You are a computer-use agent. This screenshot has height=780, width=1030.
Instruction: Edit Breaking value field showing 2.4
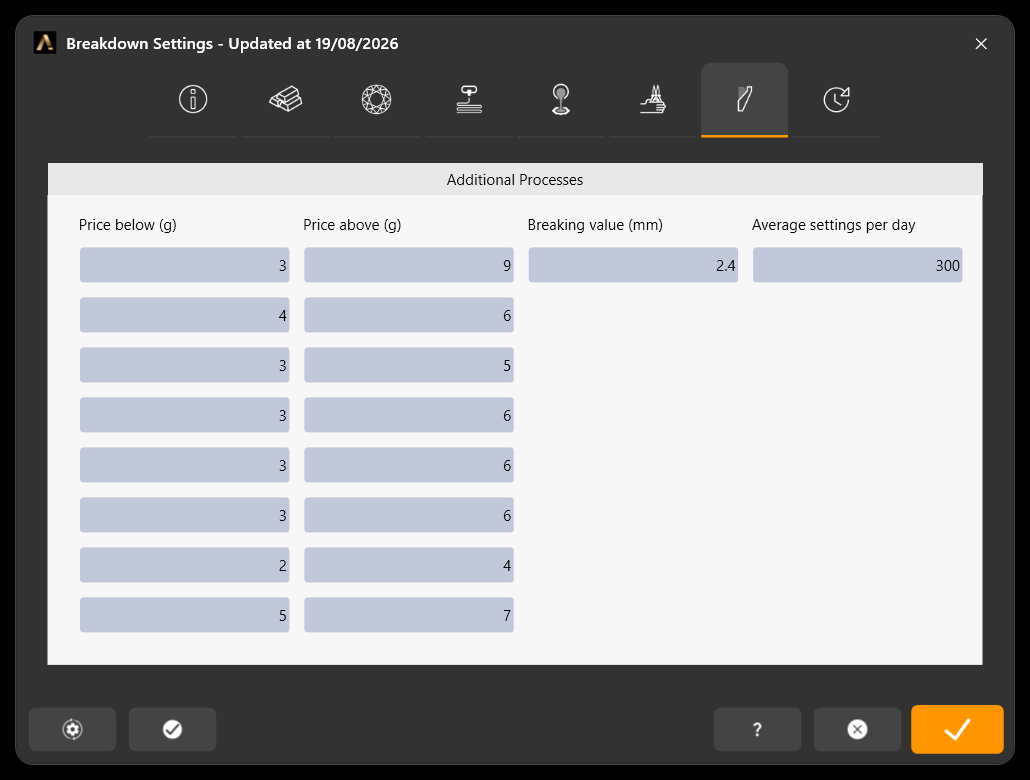pyautogui.click(x=633, y=265)
